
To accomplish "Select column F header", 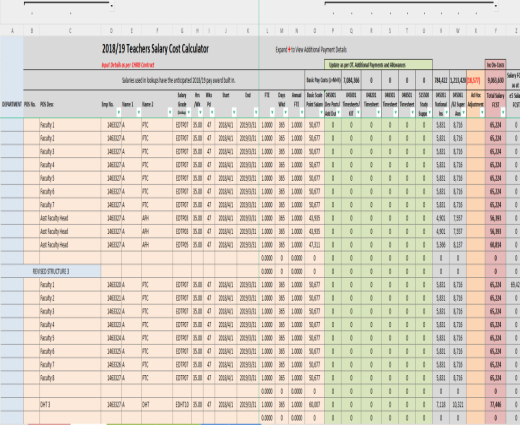I will 157,31.
